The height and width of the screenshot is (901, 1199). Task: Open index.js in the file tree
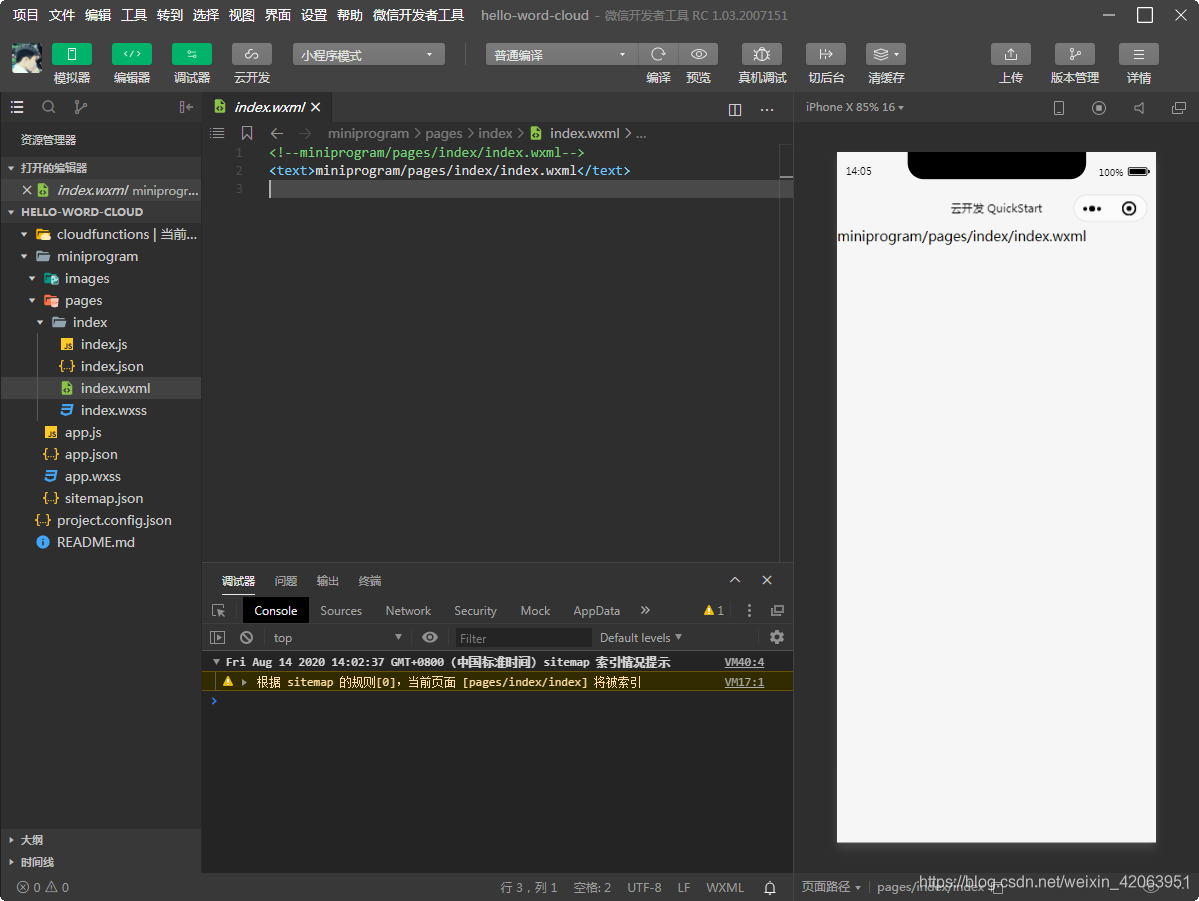coord(103,344)
